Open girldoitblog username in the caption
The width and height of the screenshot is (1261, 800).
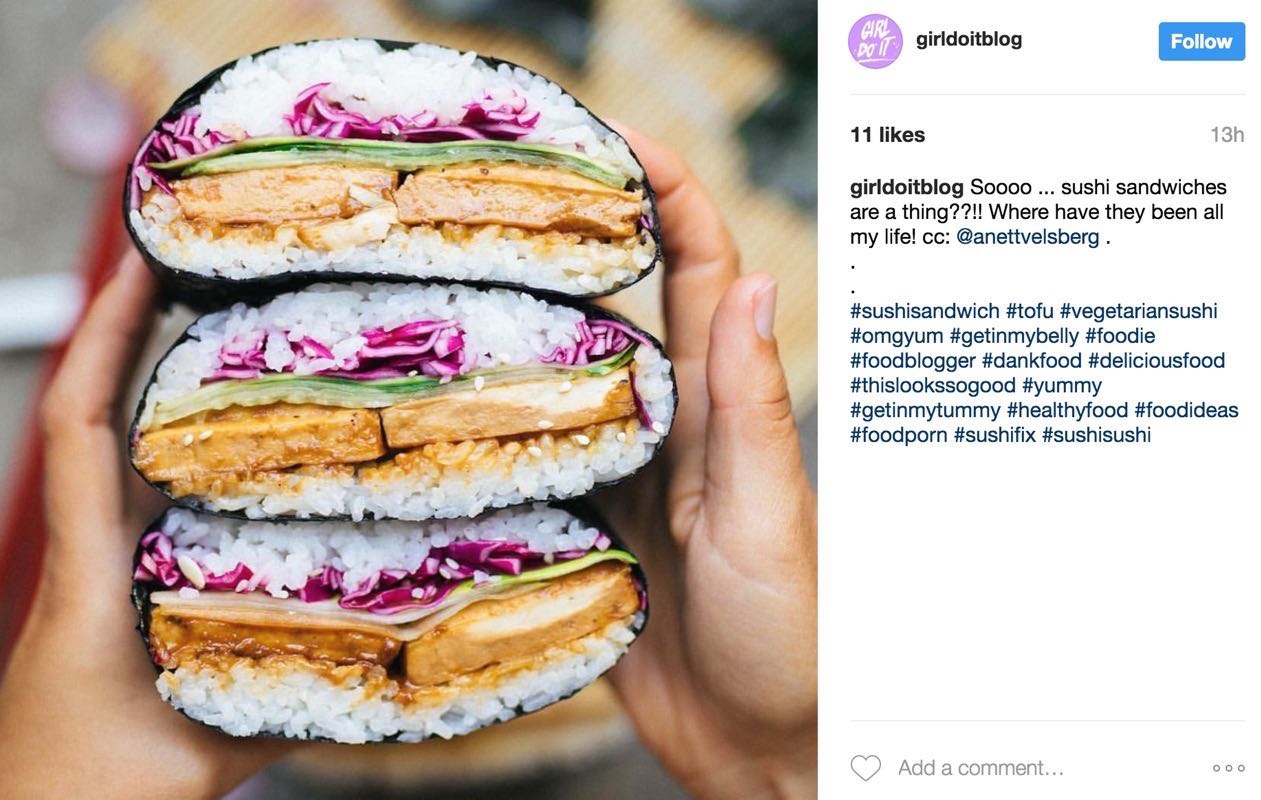coord(907,187)
